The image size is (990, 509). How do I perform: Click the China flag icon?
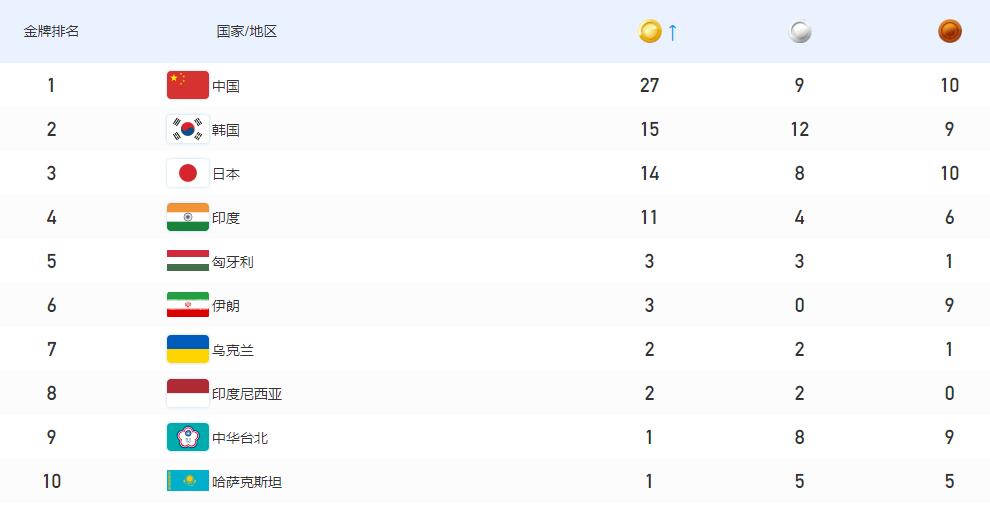coord(188,85)
